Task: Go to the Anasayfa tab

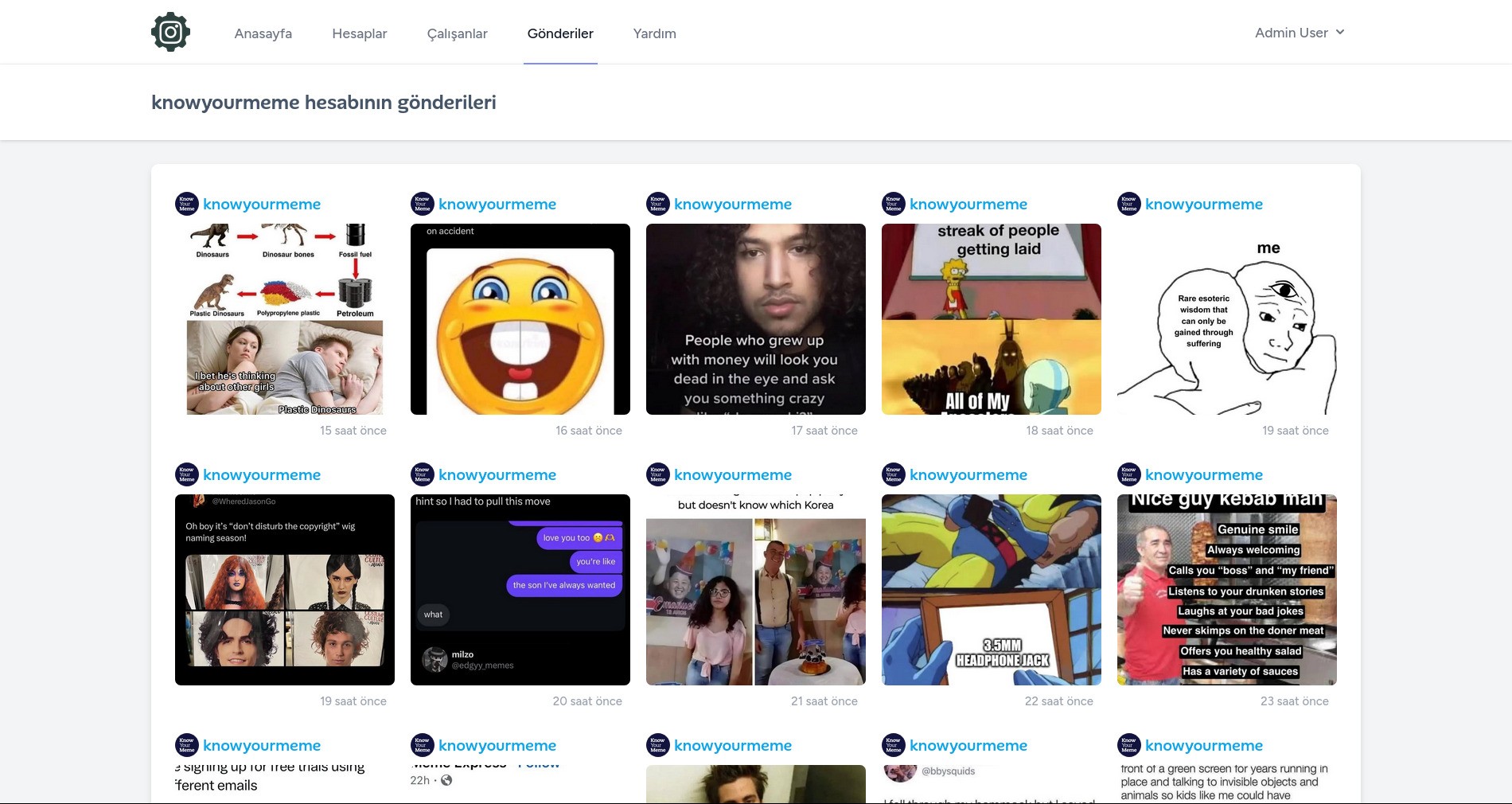Action: [x=263, y=33]
